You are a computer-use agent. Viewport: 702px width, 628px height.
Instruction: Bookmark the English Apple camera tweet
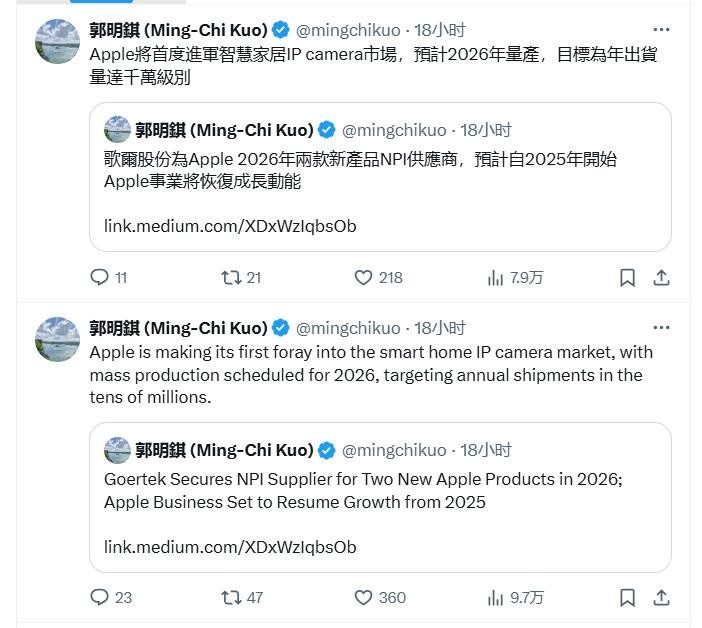pyautogui.click(x=627, y=598)
